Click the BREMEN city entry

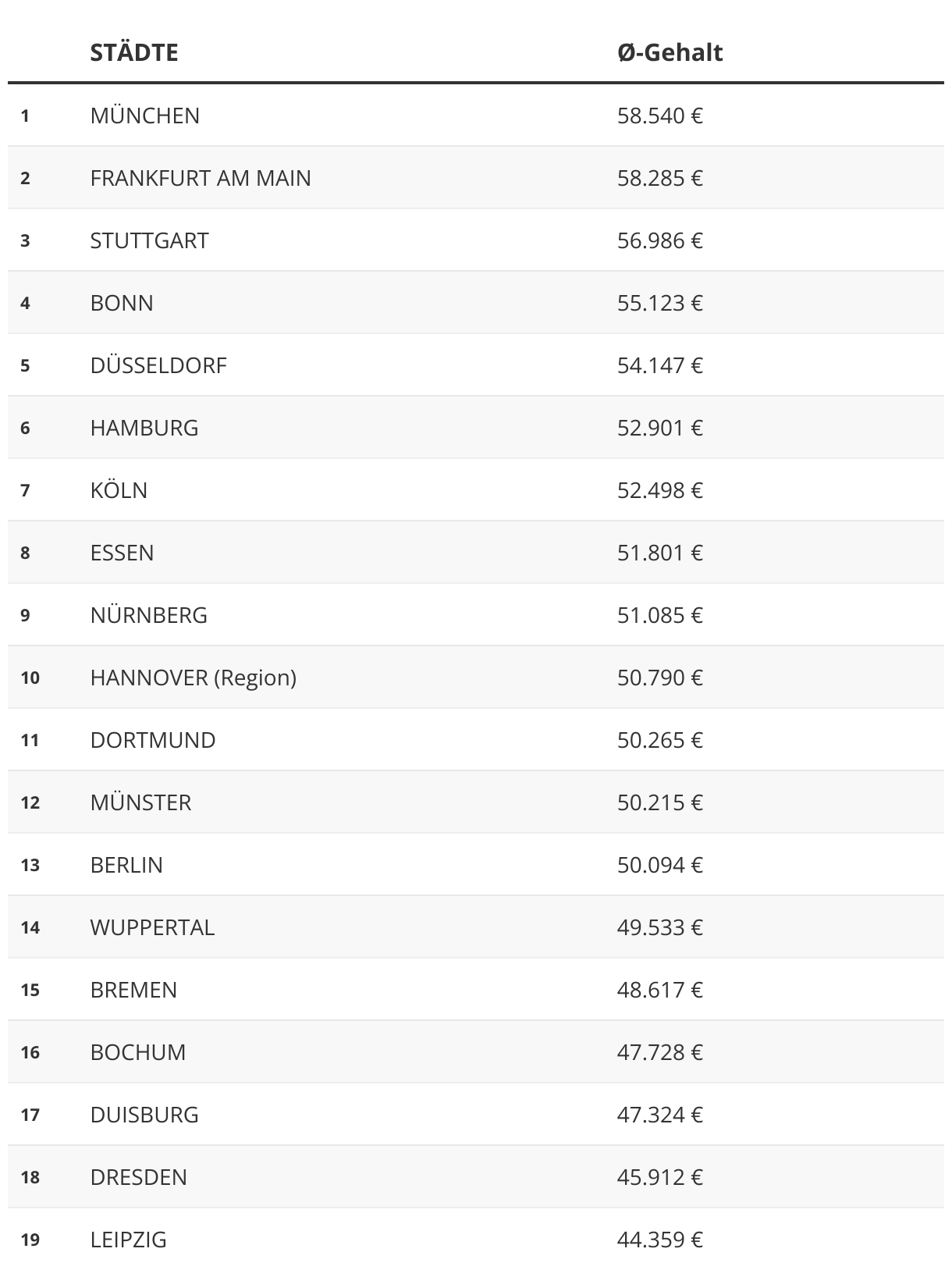click(x=133, y=990)
